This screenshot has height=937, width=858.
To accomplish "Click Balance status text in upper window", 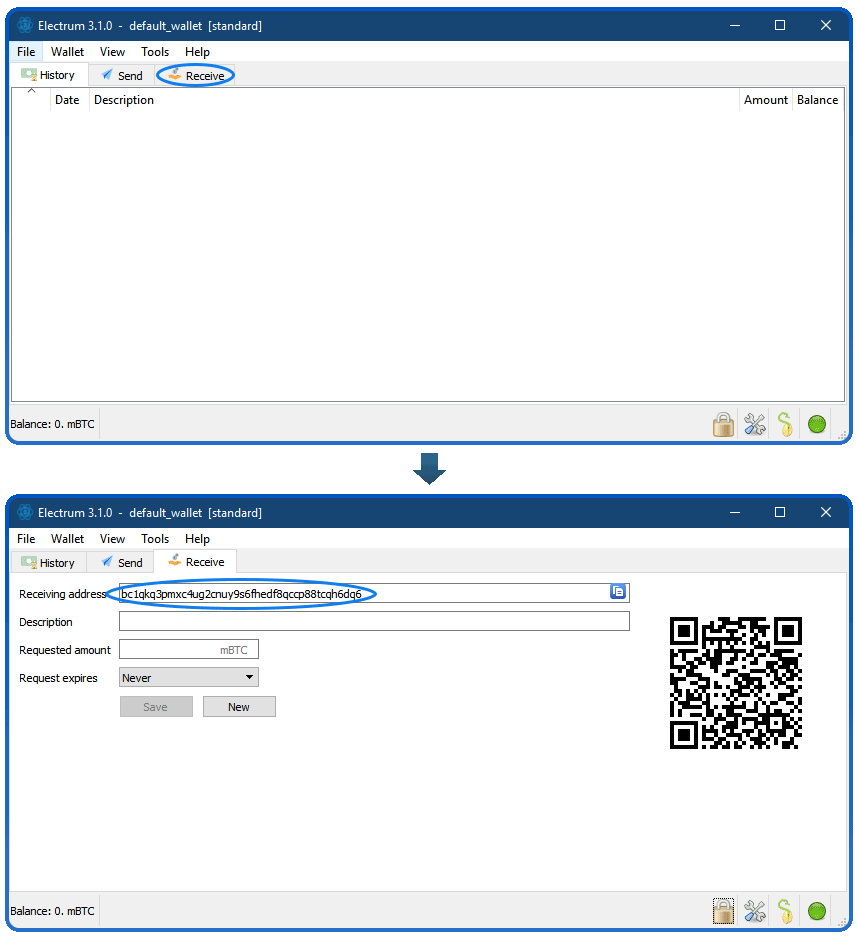I will tap(53, 424).
